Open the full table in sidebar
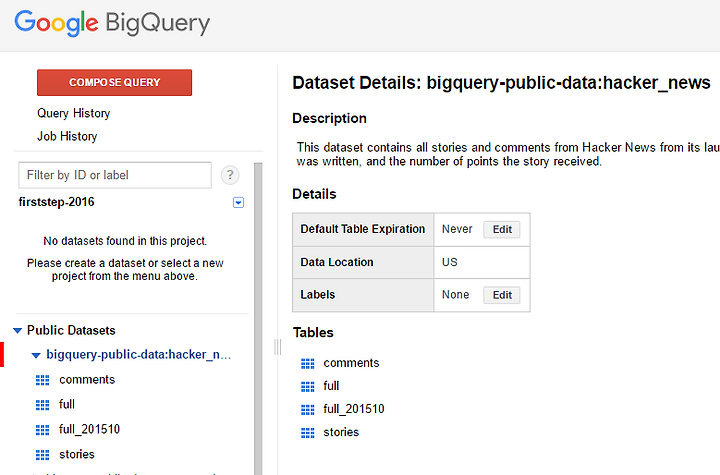Viewport: 720px width, 475px height. pos(67,404)
